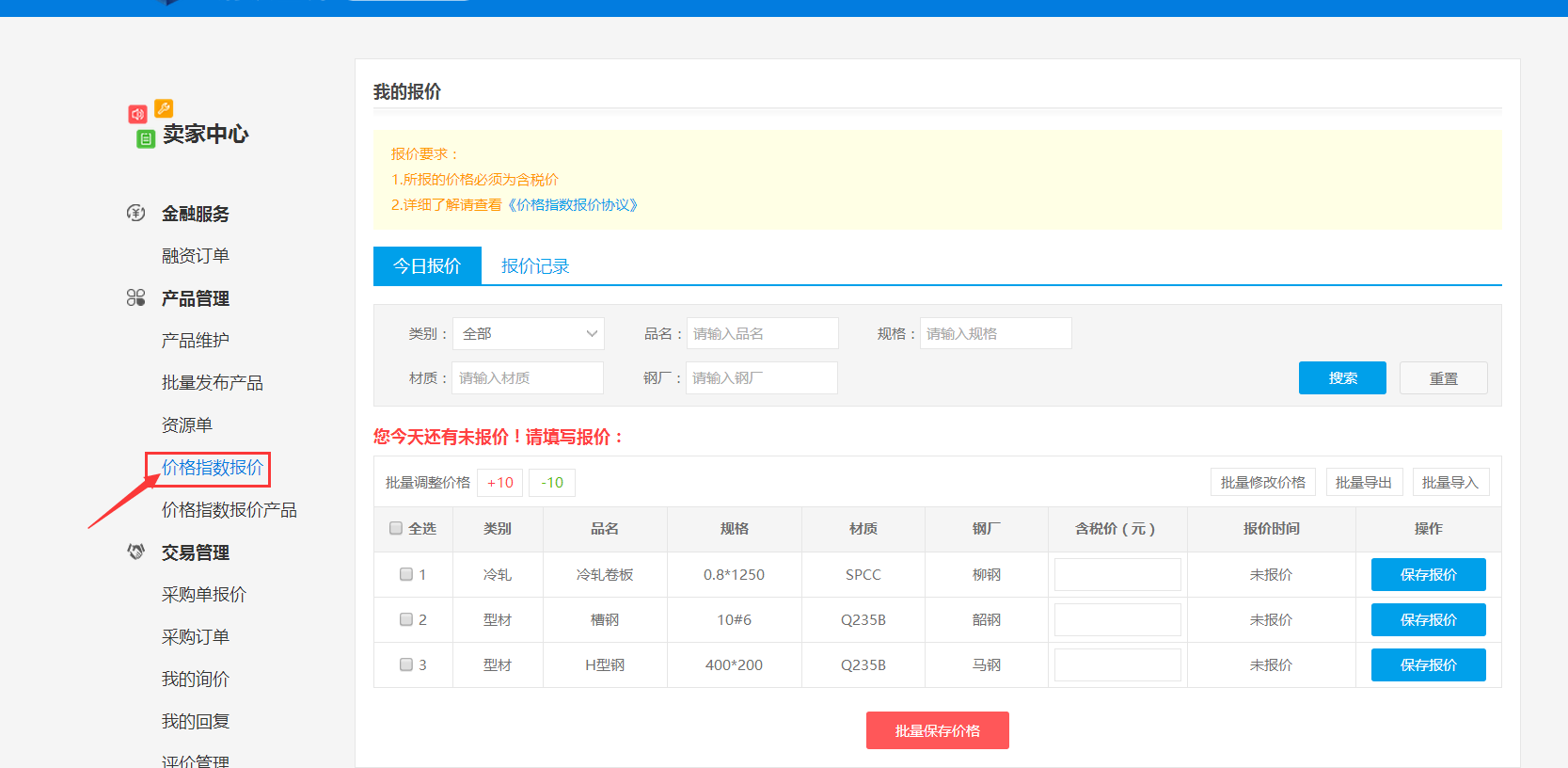Open 采购订单 in the sidebar
This screenshot has width=1568, height=768.
point(196,636)
